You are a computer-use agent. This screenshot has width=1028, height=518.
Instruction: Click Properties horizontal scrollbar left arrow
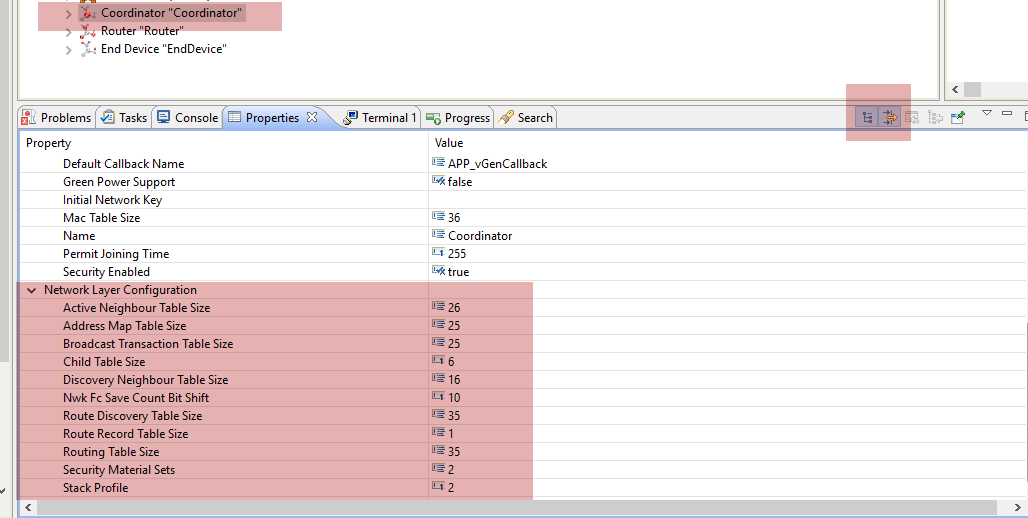click(x=28, y=508)
